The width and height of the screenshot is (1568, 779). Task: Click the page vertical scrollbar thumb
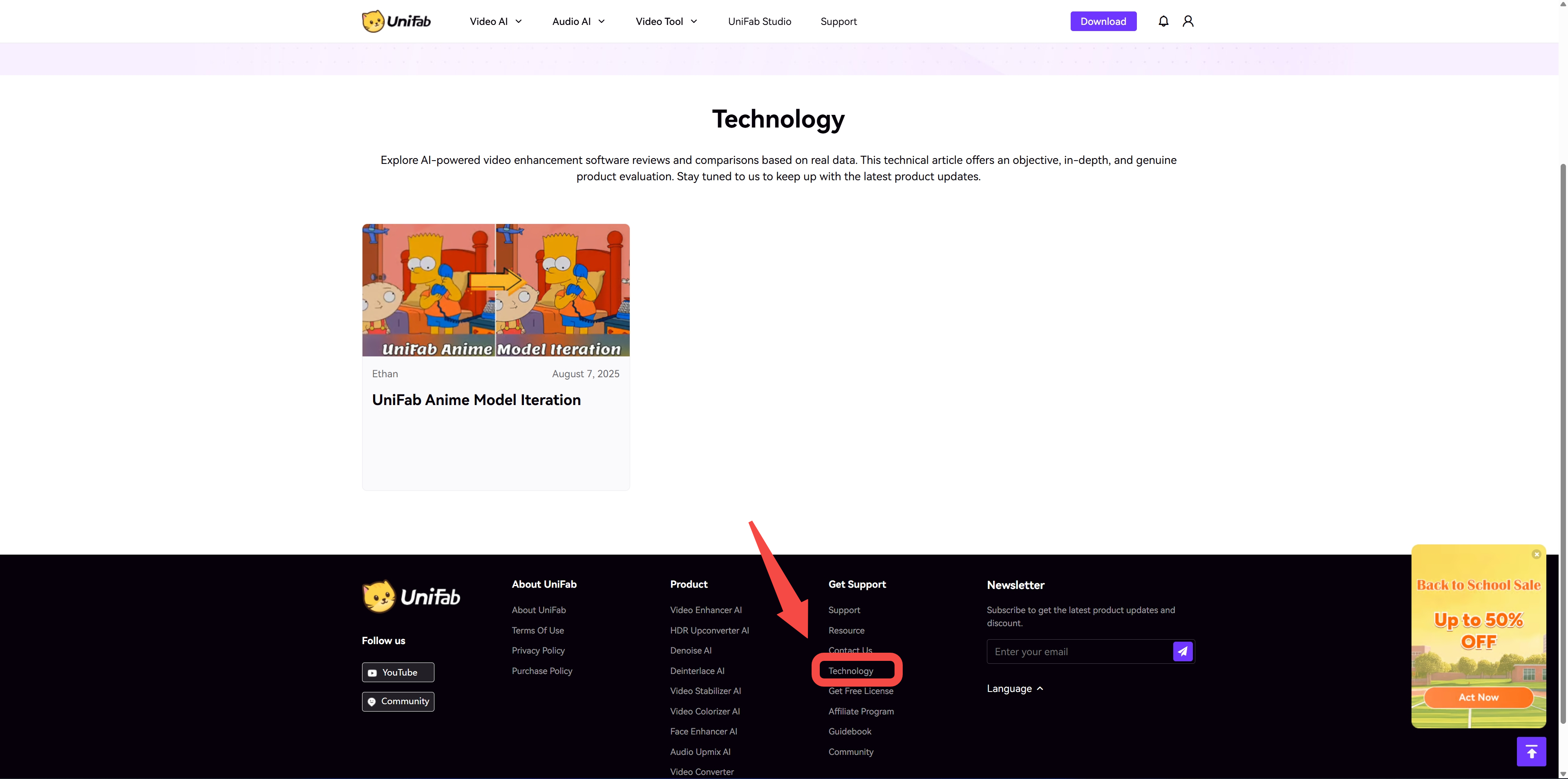(1563, 444)
